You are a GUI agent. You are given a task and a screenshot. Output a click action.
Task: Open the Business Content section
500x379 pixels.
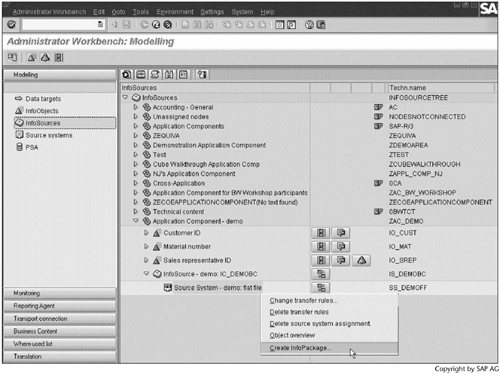60,331
